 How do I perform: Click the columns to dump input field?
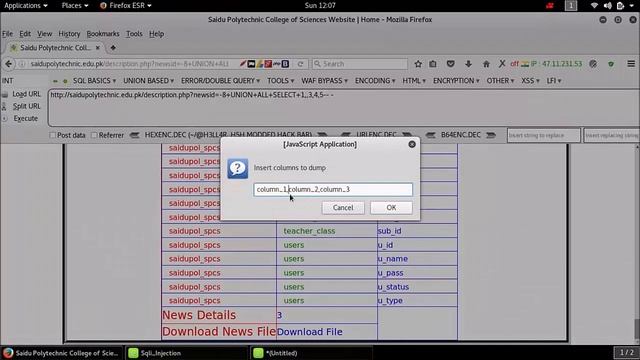(x=333, y=189)
